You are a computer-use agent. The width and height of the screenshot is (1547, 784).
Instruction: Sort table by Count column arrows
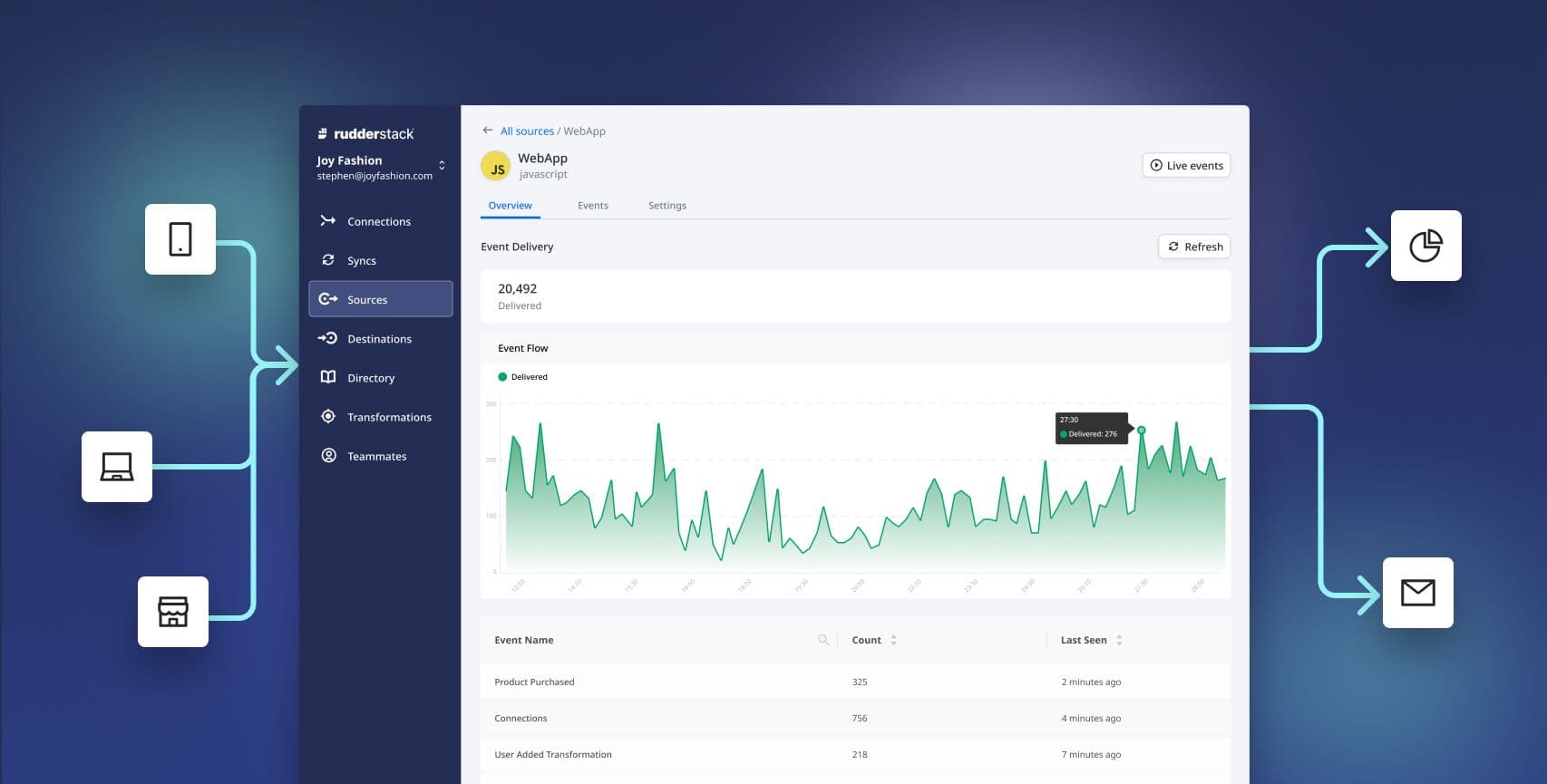893,640
